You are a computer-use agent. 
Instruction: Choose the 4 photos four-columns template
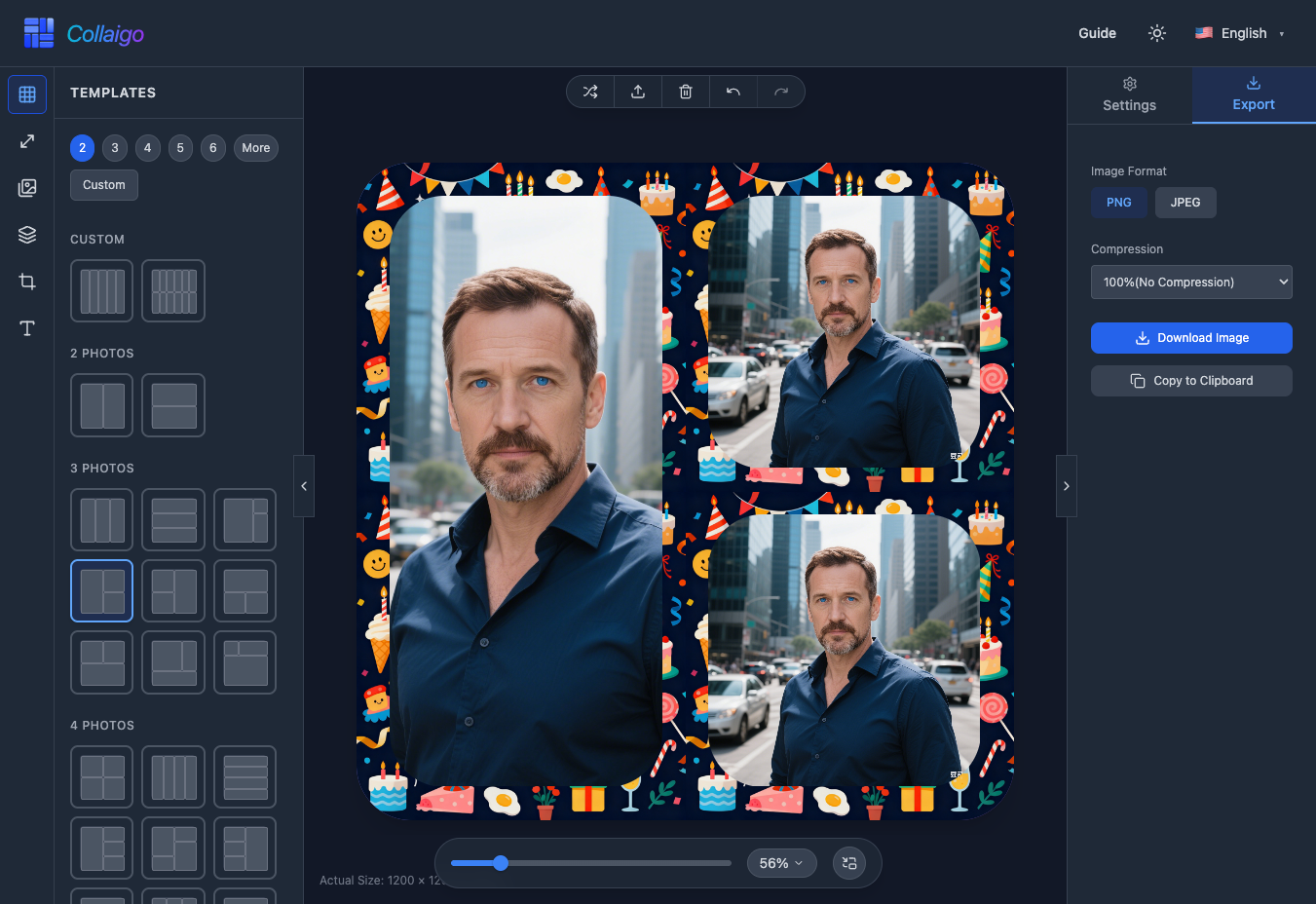tap(173, 777)
